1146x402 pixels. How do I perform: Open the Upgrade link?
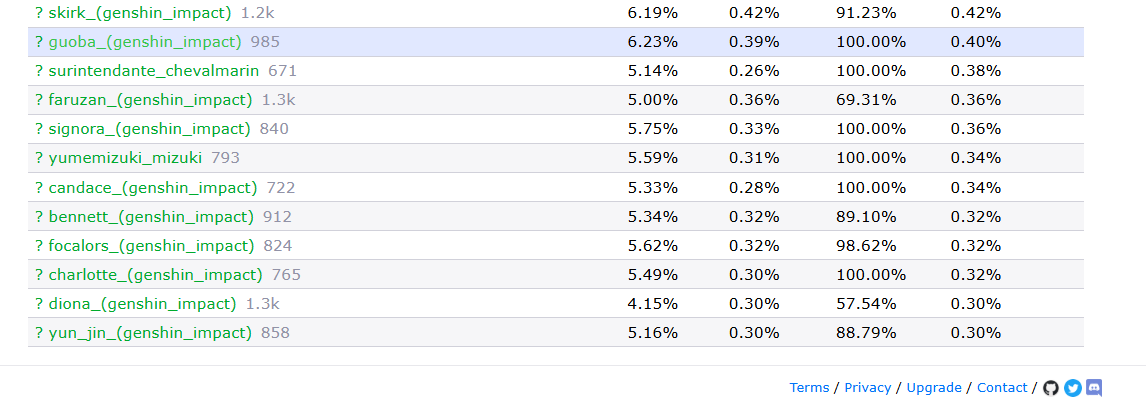(x=934, y=388)
